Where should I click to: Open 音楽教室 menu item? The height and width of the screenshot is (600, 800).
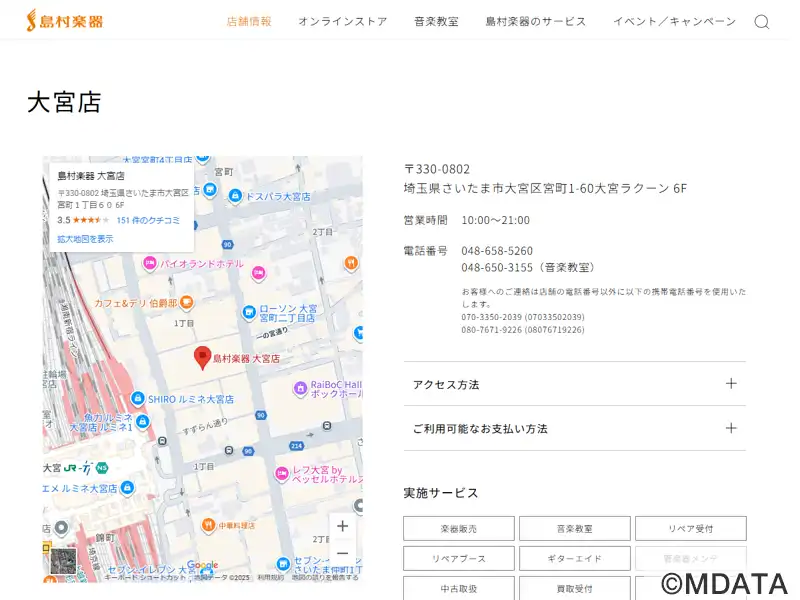(x=436, y=21)
